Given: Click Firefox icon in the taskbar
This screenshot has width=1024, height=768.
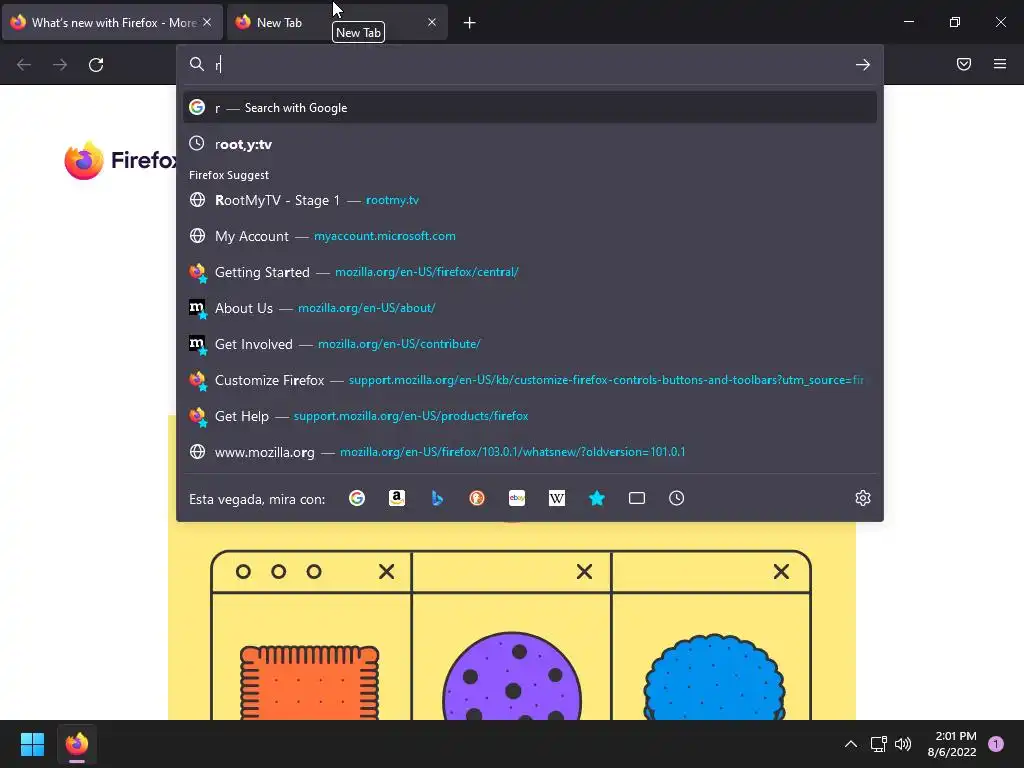Looking at the screenshot, I should click(x=76, y=744).
